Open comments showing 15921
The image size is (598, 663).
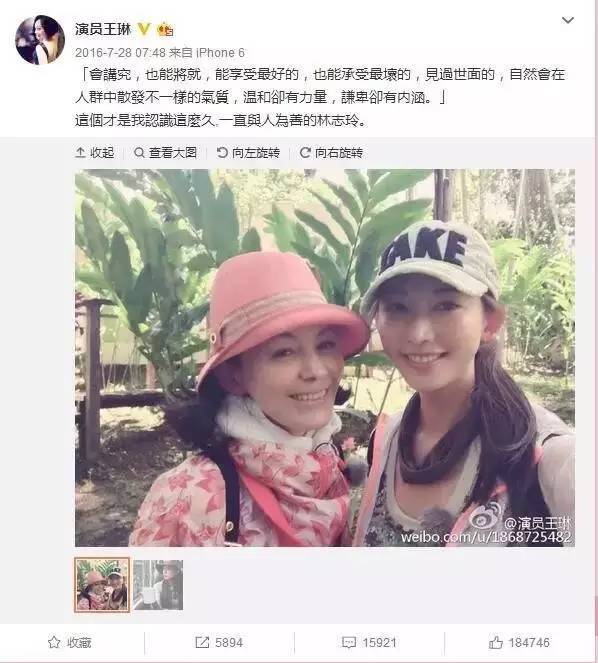tap(369, 643)
